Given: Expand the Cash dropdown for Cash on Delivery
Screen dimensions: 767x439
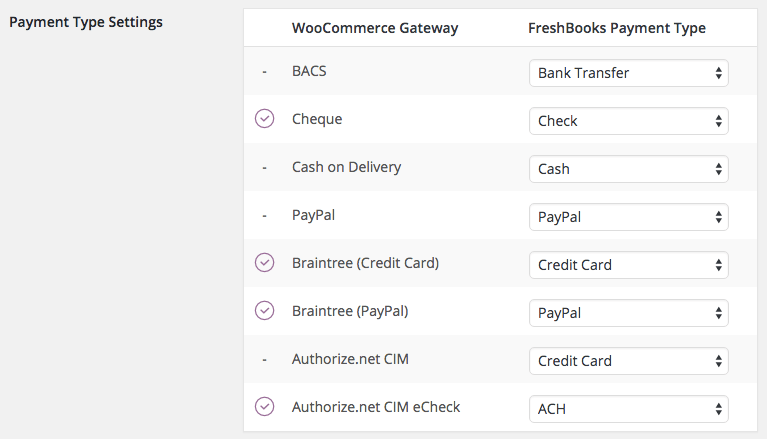Looking at the screenshot, I should click(x=629, y=169).
